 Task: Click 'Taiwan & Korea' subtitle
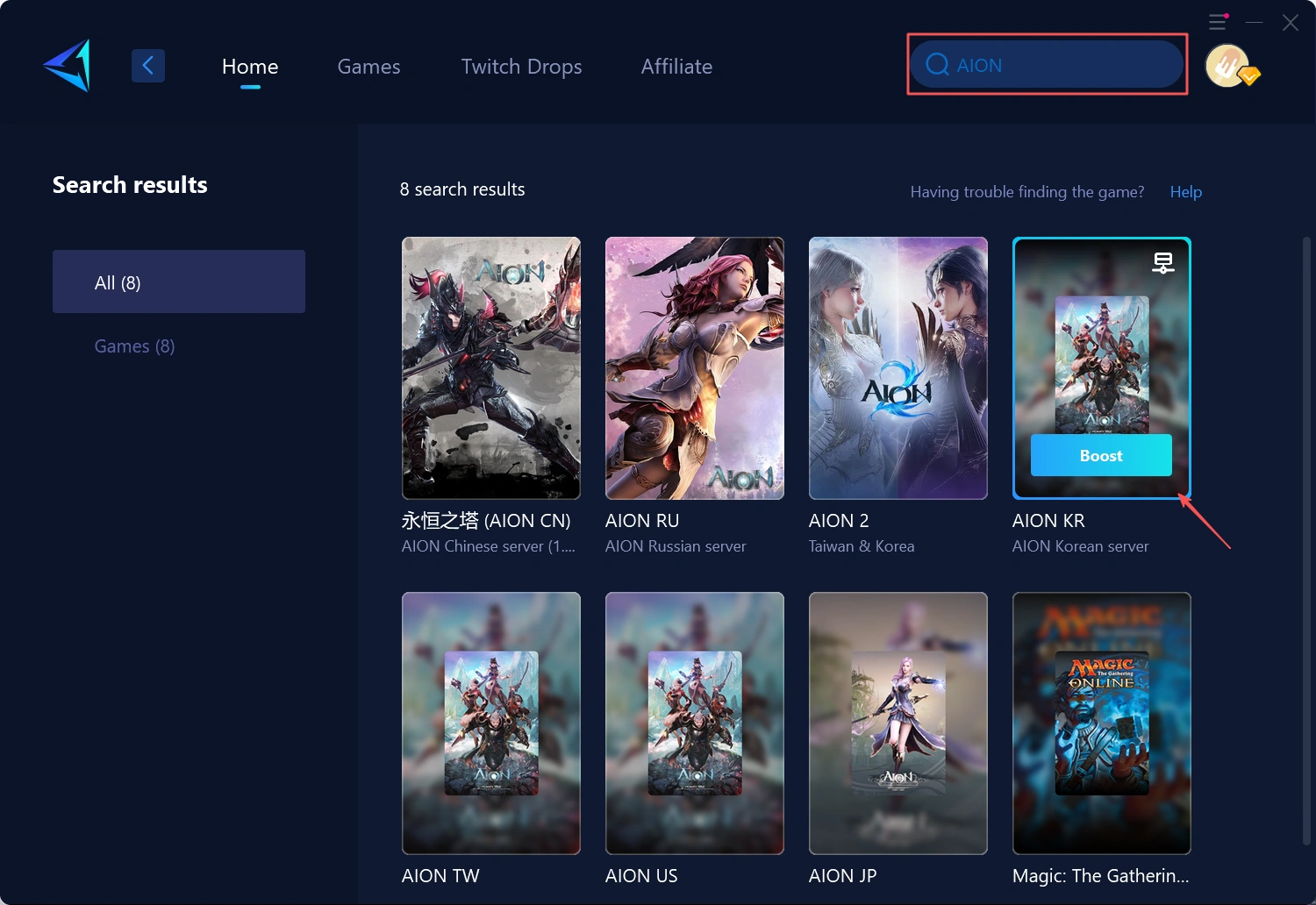(862, 546)
